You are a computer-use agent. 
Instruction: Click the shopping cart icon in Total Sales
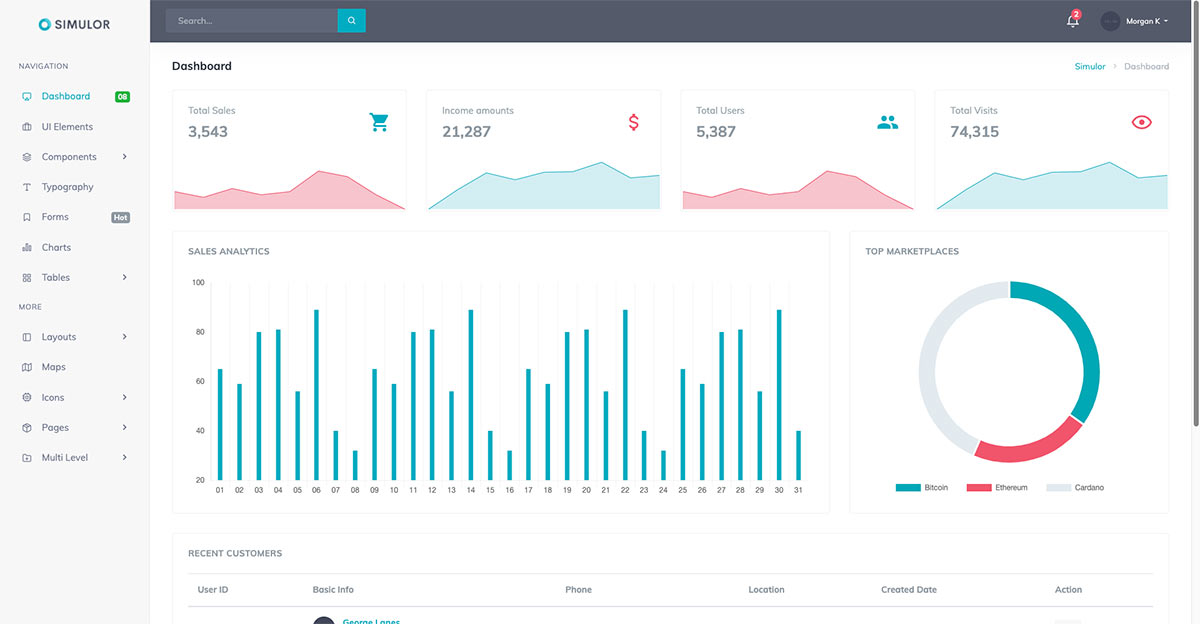click(x=379, y=122)
